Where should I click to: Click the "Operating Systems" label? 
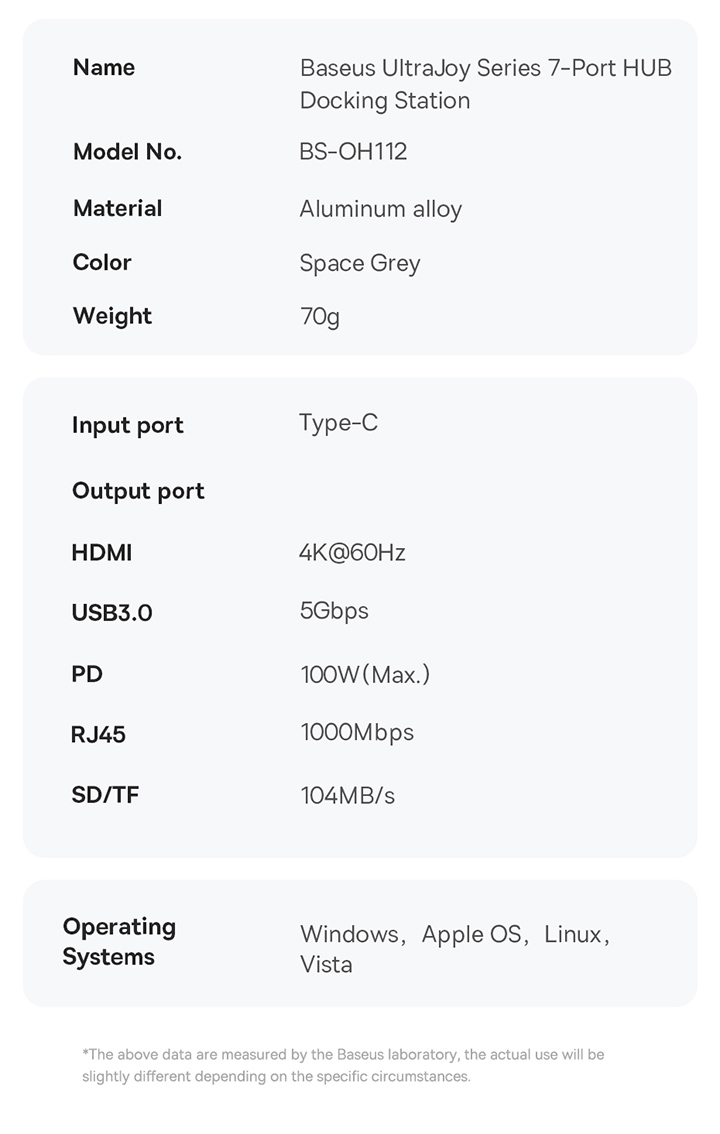[x=119, y=942]
